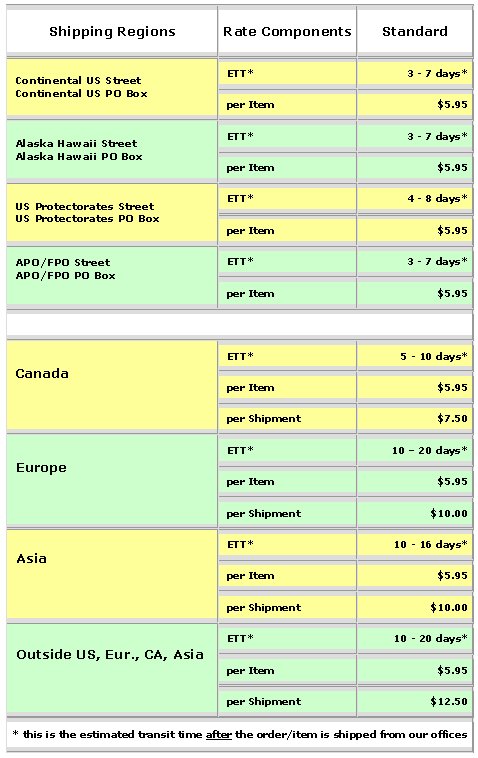
Task: Click the Asia region cell
Action: 112,574
